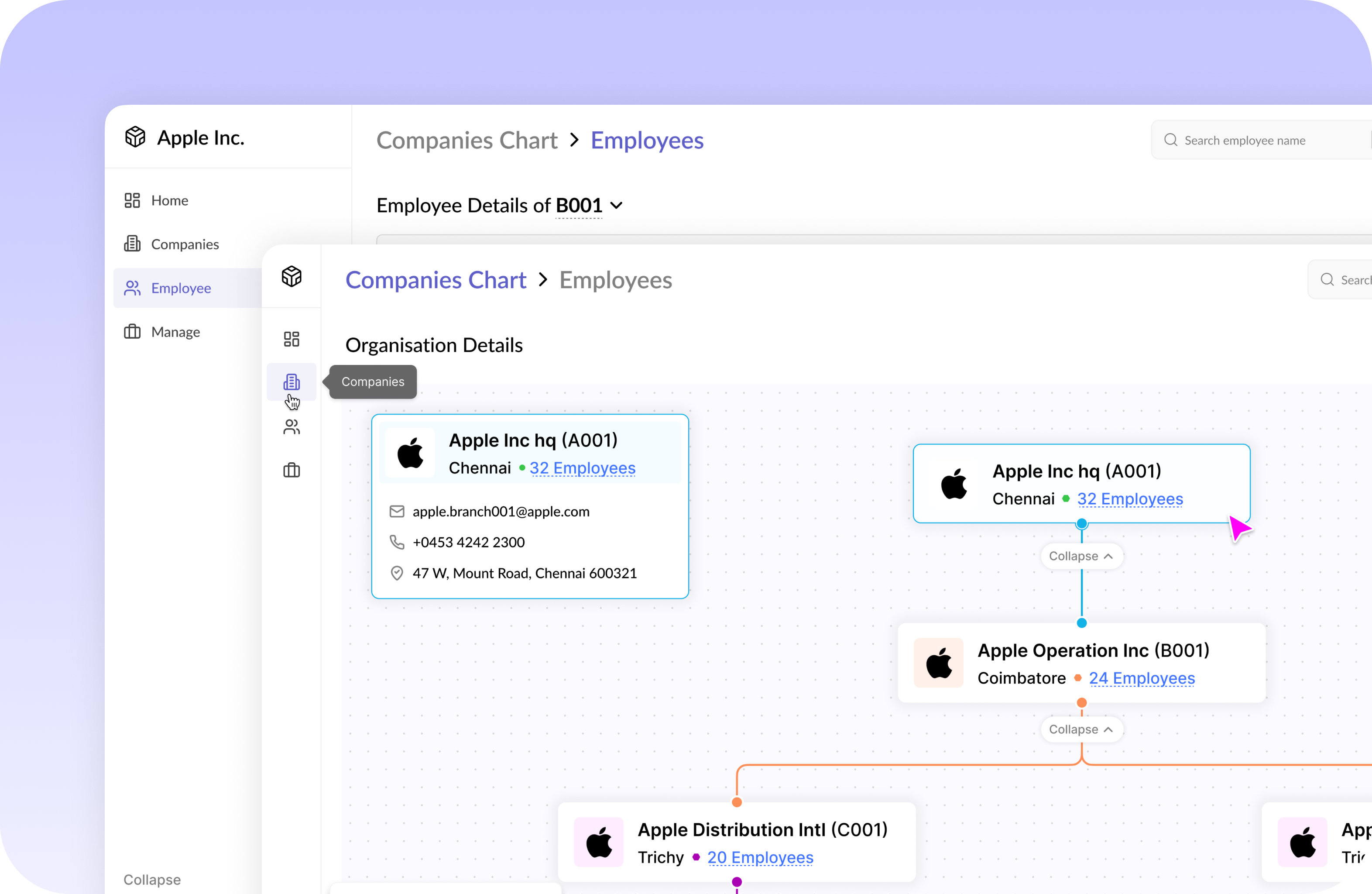This screenshot has height=894, width=1372.
Task: Select the Companies building icon in collapsed sidebar
Action: point(292,382)
